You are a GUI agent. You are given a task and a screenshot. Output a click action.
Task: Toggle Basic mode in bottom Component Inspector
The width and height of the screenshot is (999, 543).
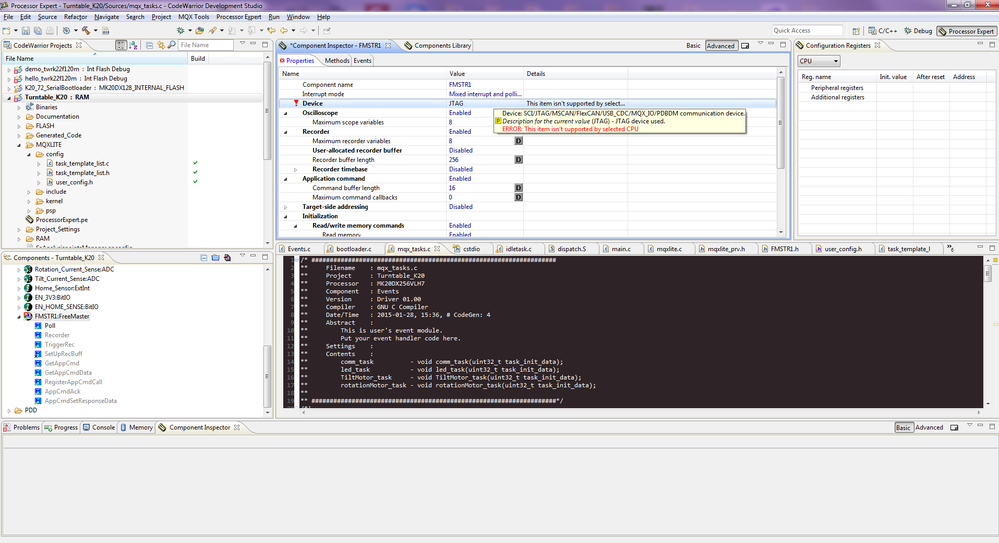coord(903,428)
